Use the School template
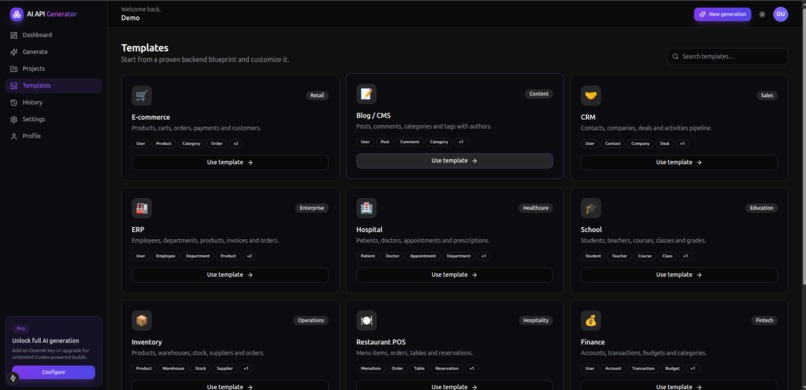The image size is (806, 390). (679, 275)
